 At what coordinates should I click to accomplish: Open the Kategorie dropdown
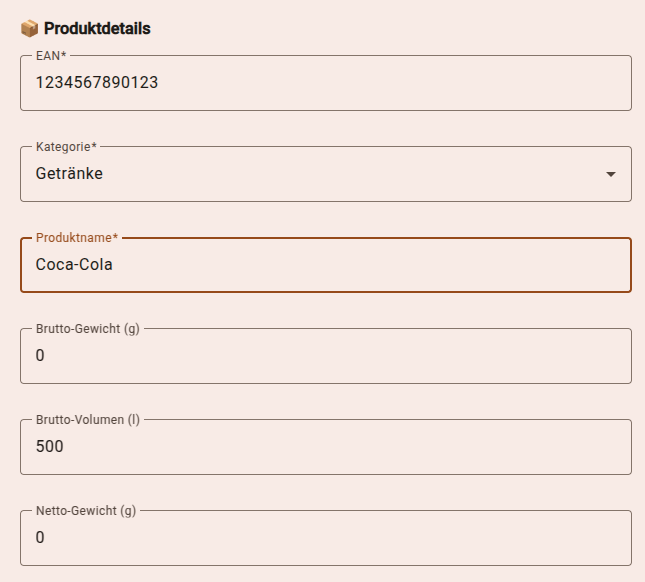[325, 174]
